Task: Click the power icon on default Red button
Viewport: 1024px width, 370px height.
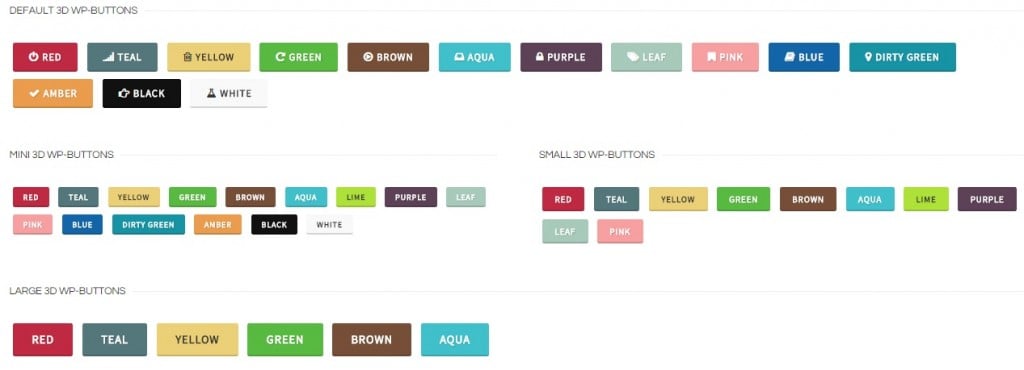Action: (x=33, y=57)
